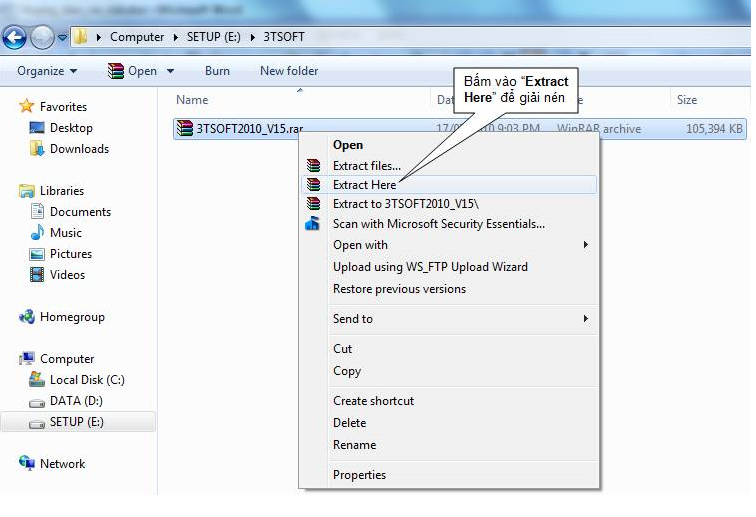Click Burn in the toolbar
Screen dimensions: 756x517
click(x=217, y=71)
